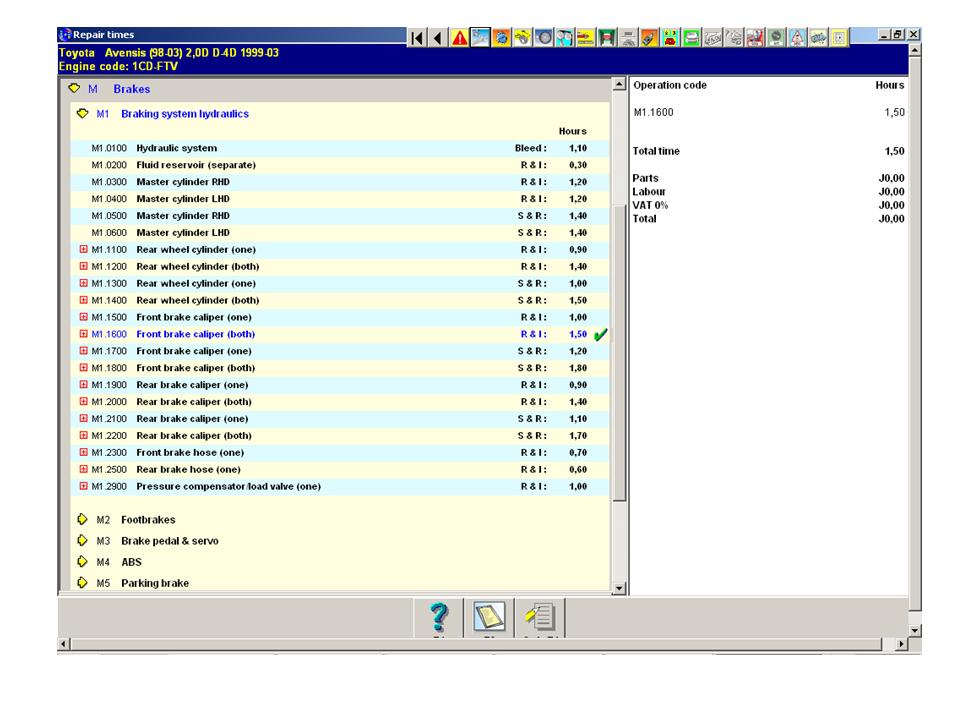Expand the M1.2900 Pressure compensator row
The image size is (960, 720).
[x=84, y=487]
